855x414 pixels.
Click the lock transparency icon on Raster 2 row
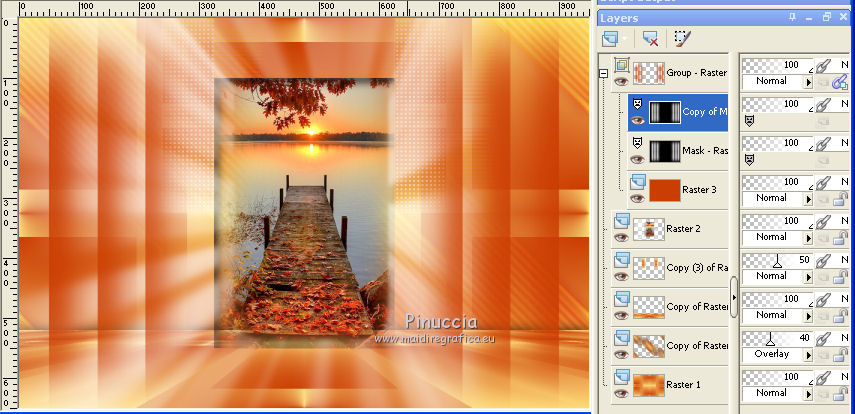(x=840, y=238)
